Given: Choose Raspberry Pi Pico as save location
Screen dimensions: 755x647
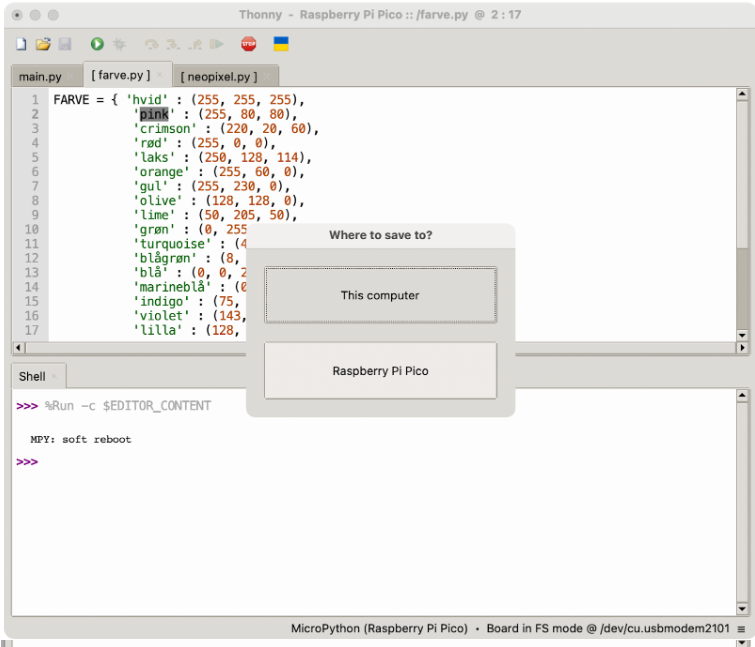Looking at the screenshot, I should pyautogui.click(x=380, y=371).
